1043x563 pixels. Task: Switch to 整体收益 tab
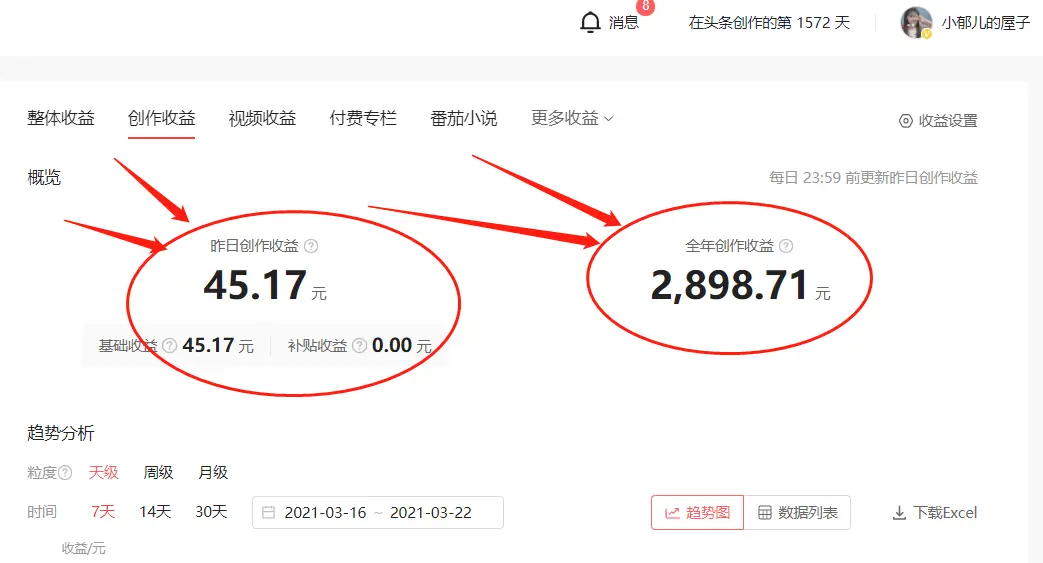(x=61, y=118)
